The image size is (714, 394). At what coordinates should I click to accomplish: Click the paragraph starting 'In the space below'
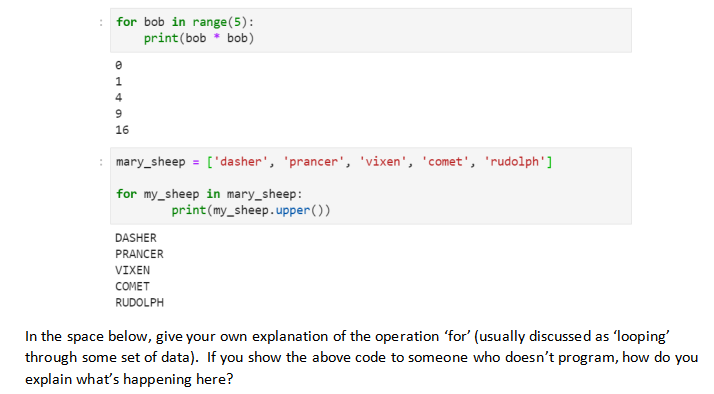point(362,358)
